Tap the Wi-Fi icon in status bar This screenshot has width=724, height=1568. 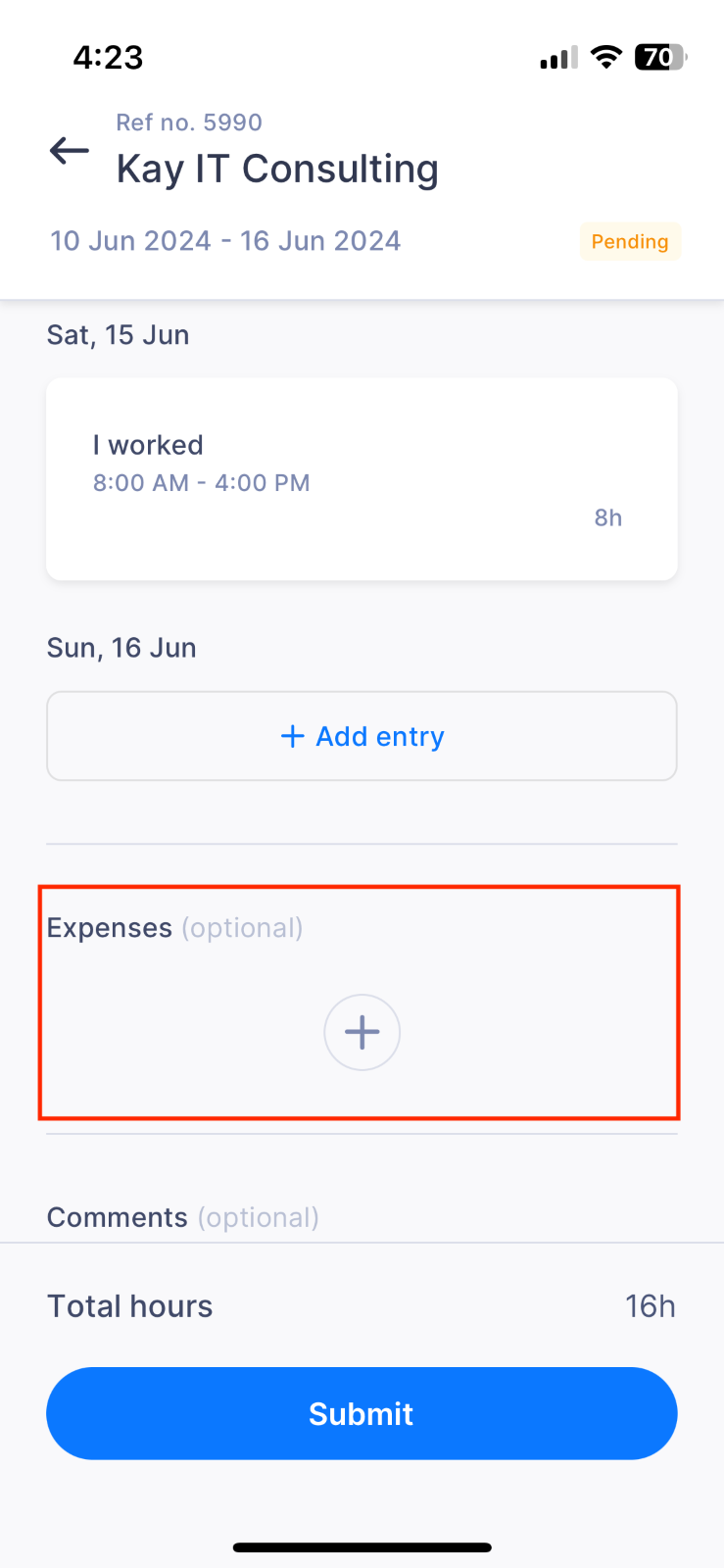[x=607, y=57]
